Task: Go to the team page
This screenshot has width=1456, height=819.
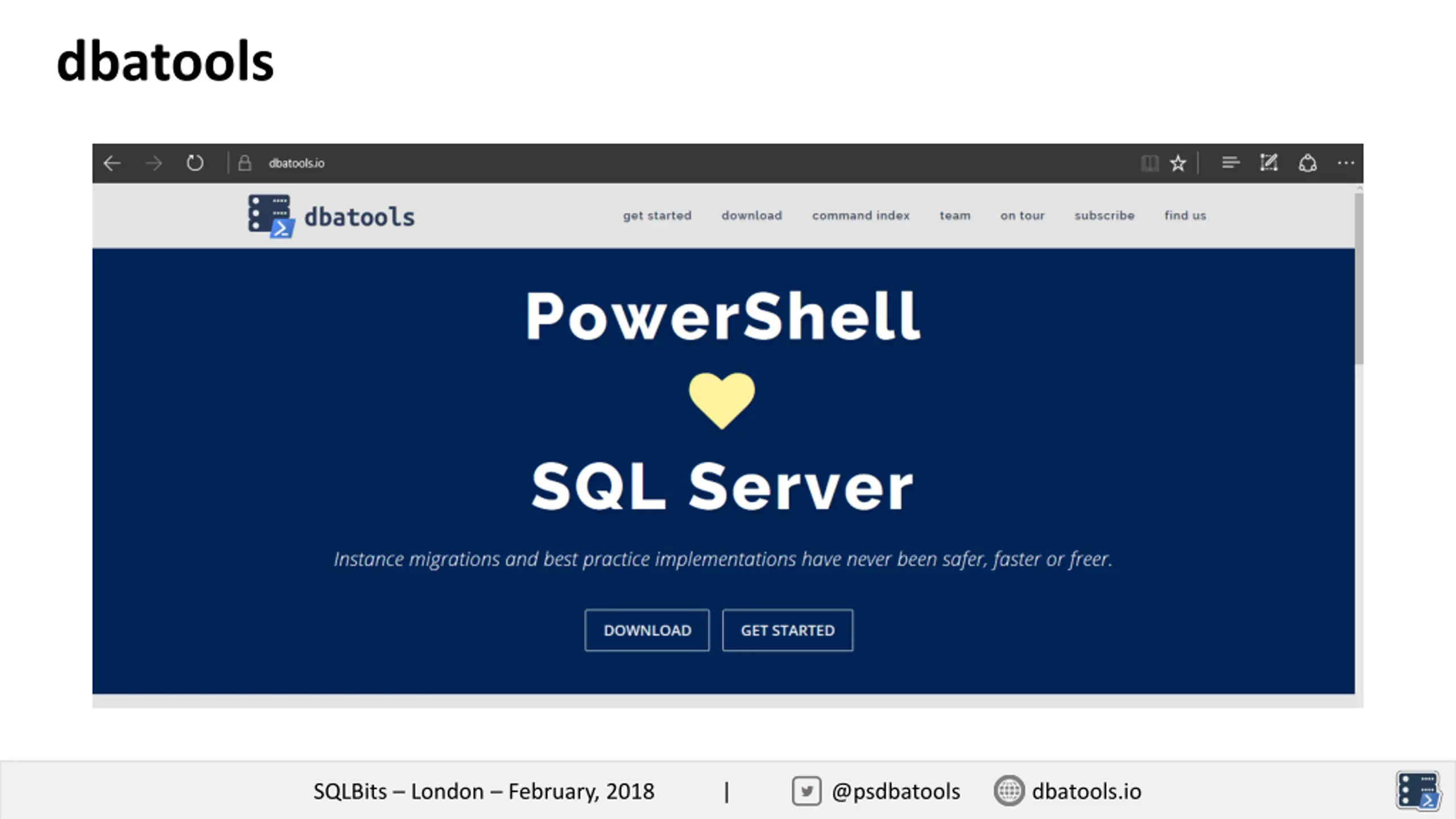Action: click(955, 216)
